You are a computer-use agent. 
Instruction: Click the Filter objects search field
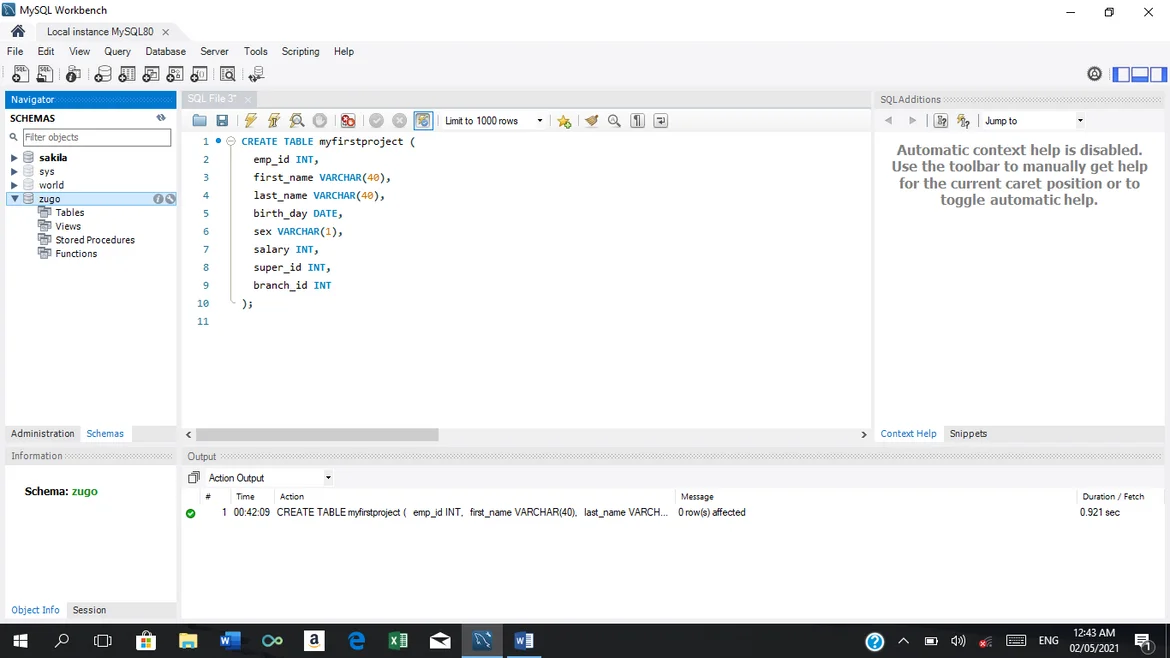pos(96,137)
